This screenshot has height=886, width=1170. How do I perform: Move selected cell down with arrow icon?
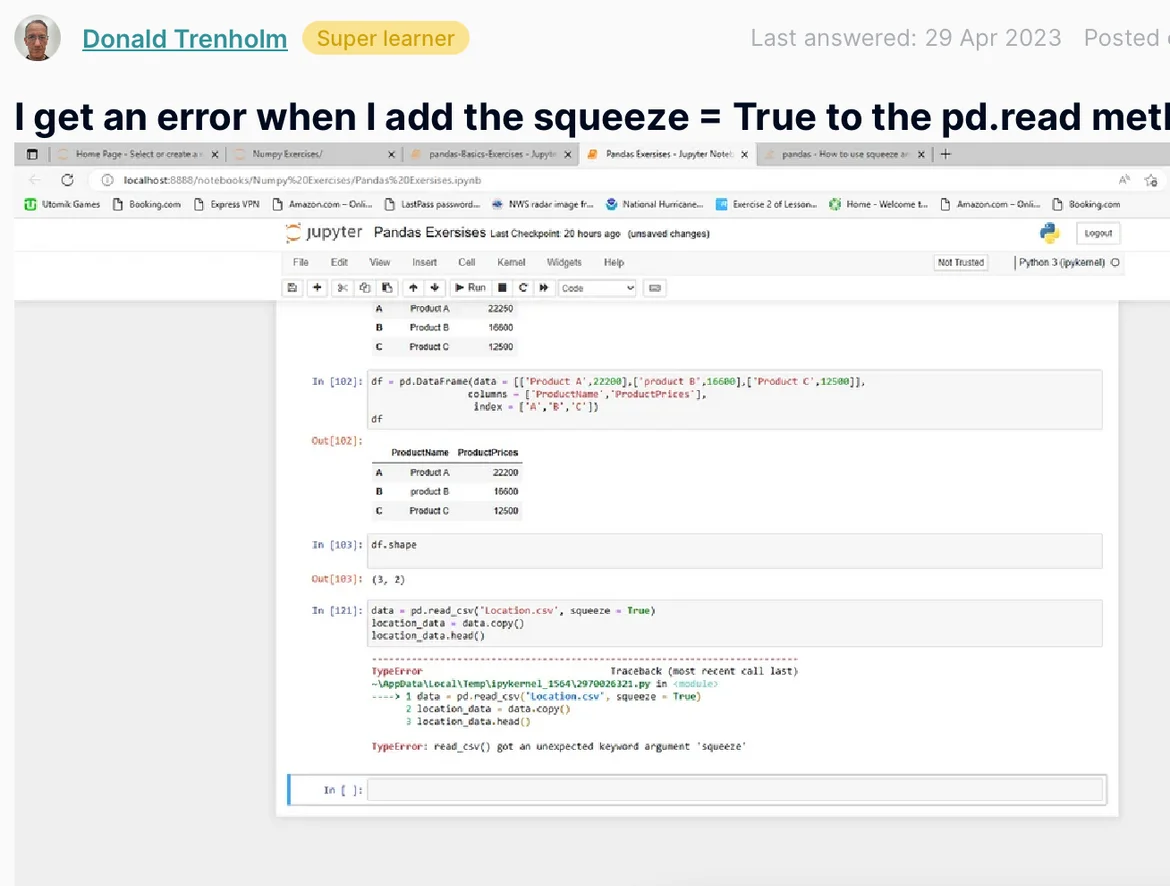[x=434, y=288]
